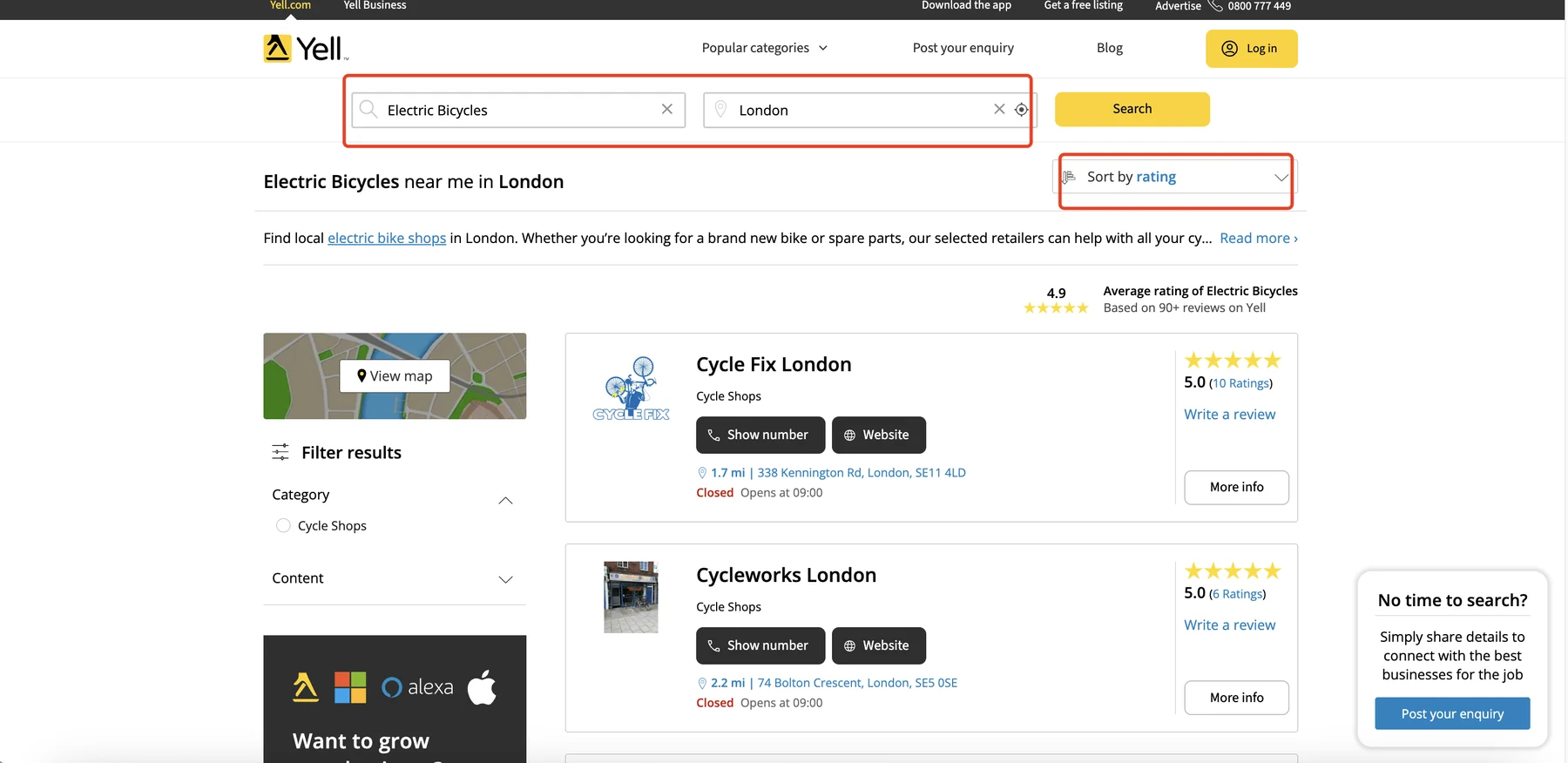Click the filter sliders icon
This screenshot has width=1568, height=763.
coord(280,452)
